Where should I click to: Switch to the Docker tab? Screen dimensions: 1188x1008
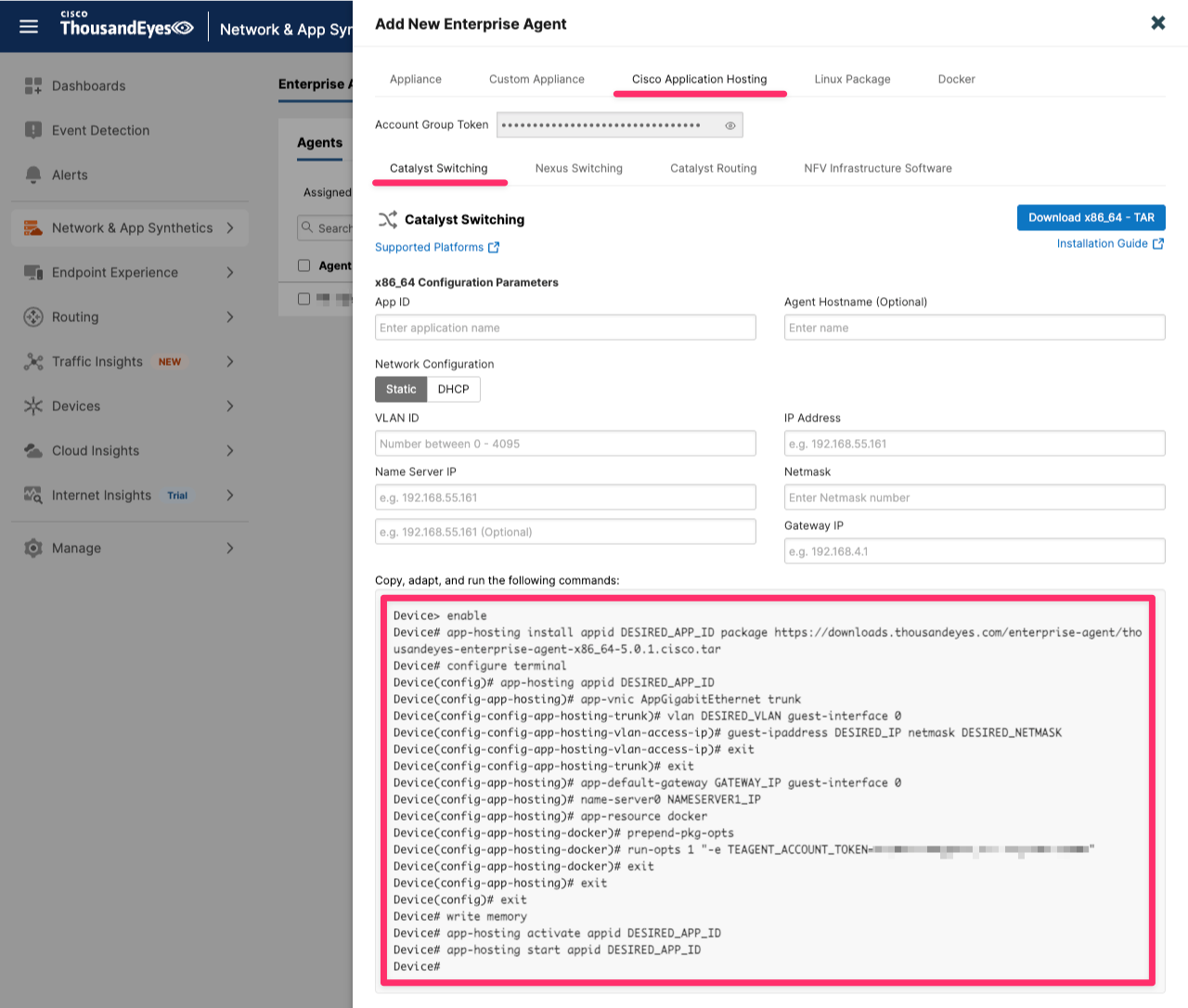tap(956, 79)
